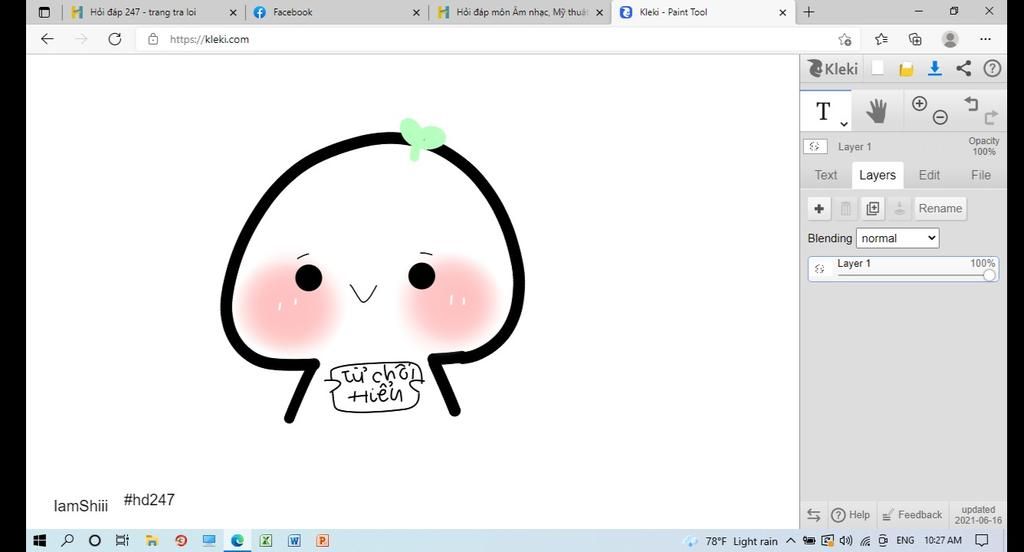This screenshot has width=1024, height=552.
Task: Switch to the Layers tab
Action: [x=877, y=175]
